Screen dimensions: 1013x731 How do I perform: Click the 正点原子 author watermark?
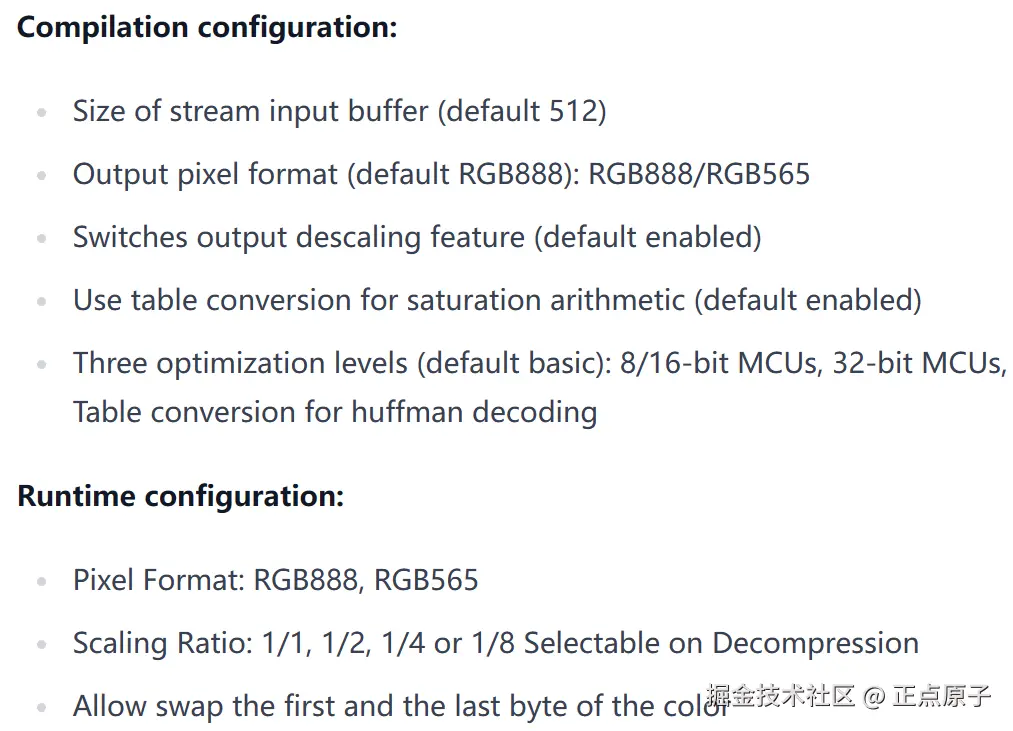(x=941, y=696)
